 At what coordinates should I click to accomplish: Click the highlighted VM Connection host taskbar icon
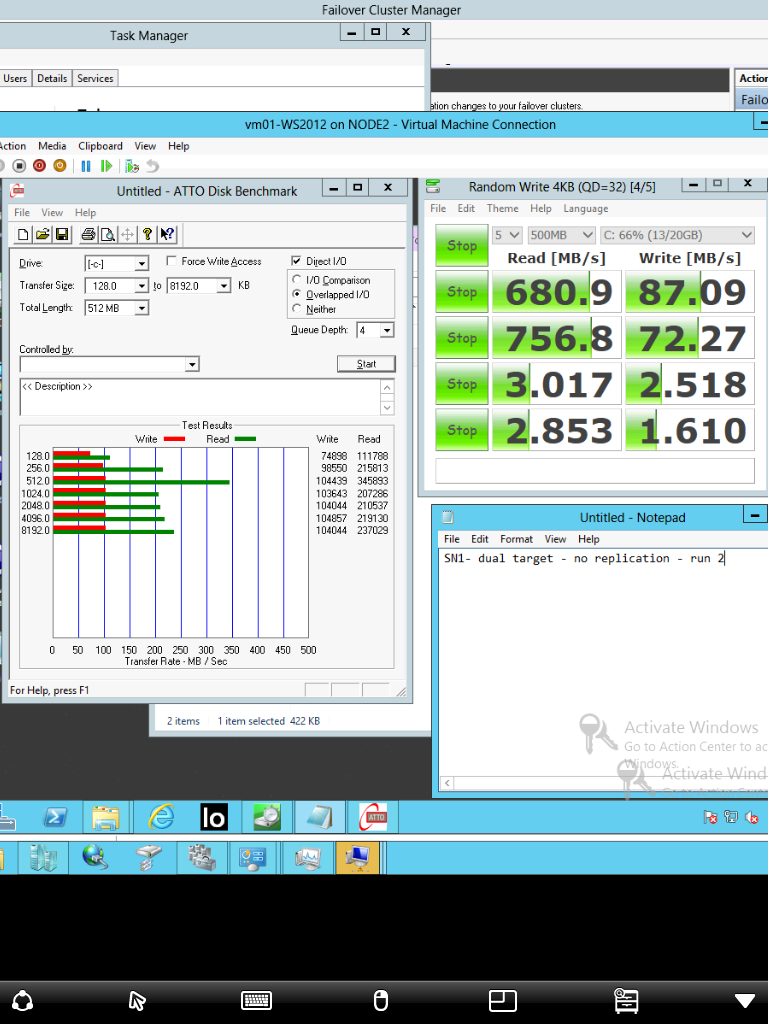point(357,857)
